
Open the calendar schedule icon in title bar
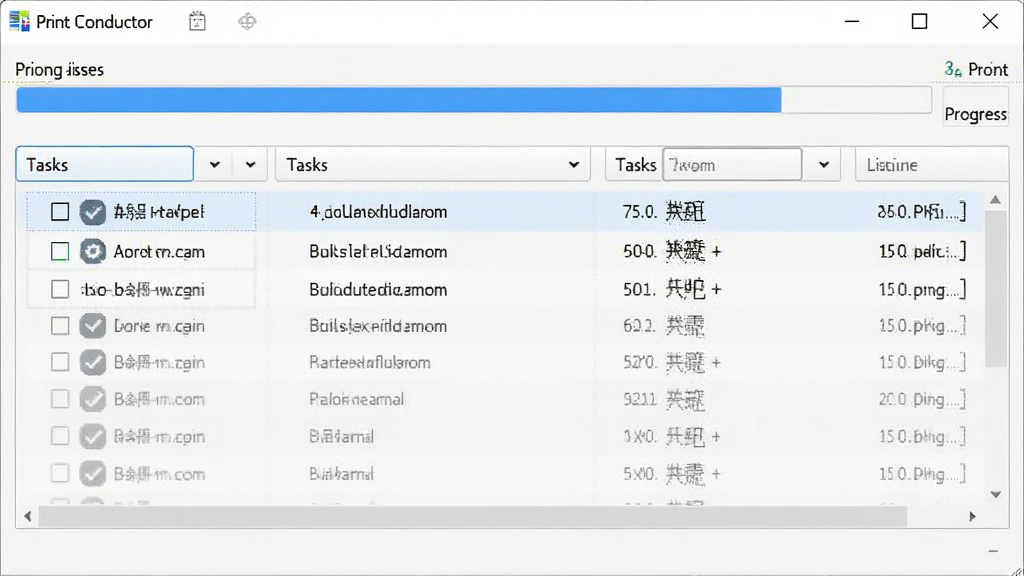197,22
